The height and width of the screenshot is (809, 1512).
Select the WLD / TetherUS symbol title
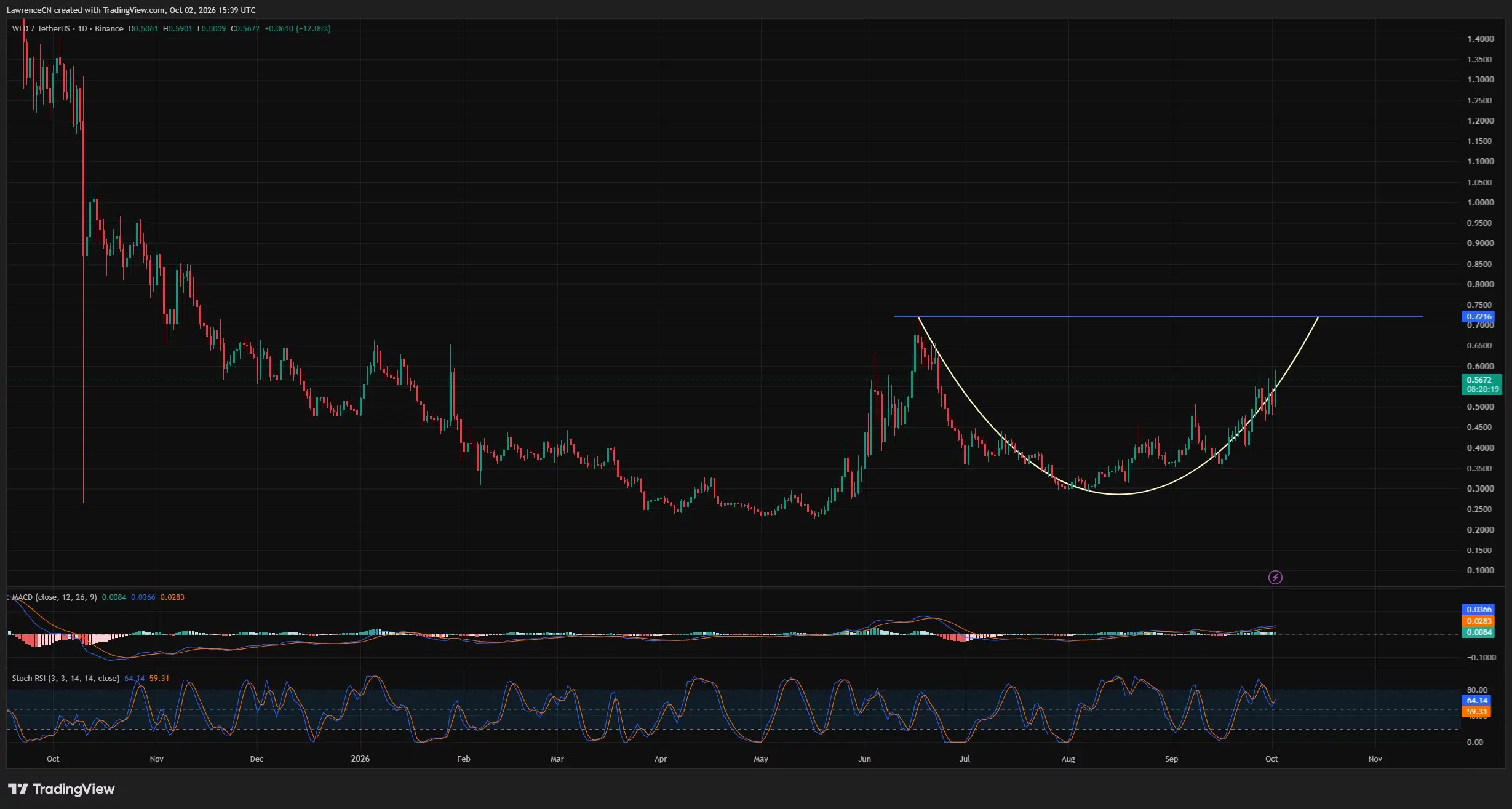point(68,28)
